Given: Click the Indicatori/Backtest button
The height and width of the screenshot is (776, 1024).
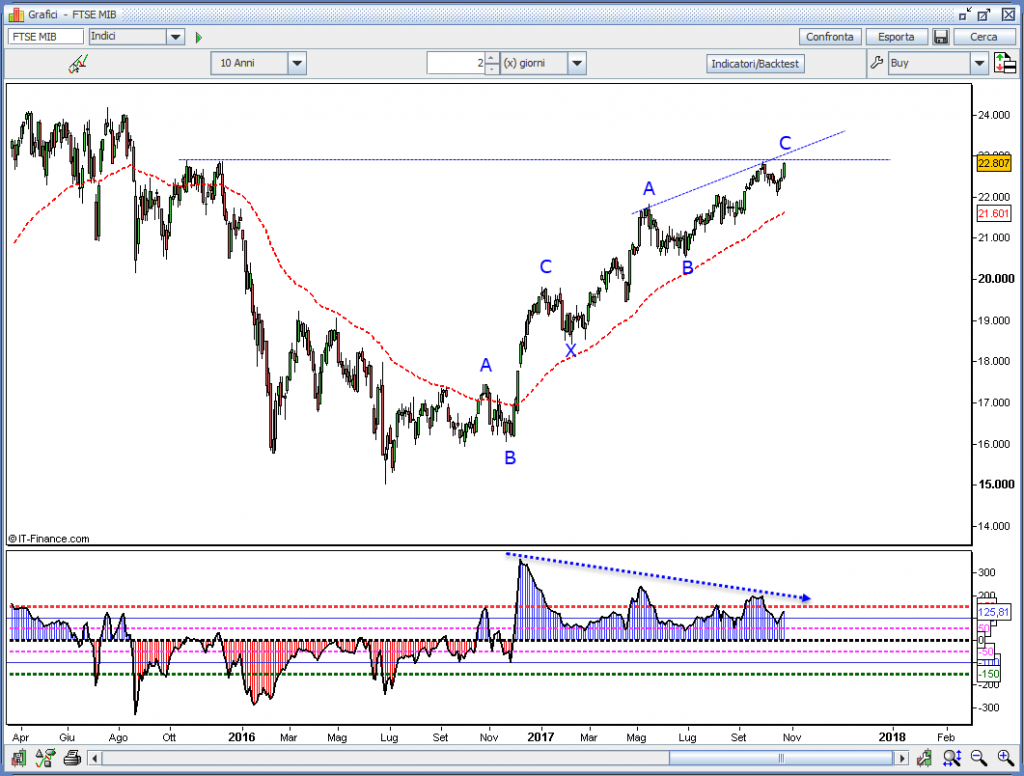Looking at the screenshot, I should click(x=755, y=63).
